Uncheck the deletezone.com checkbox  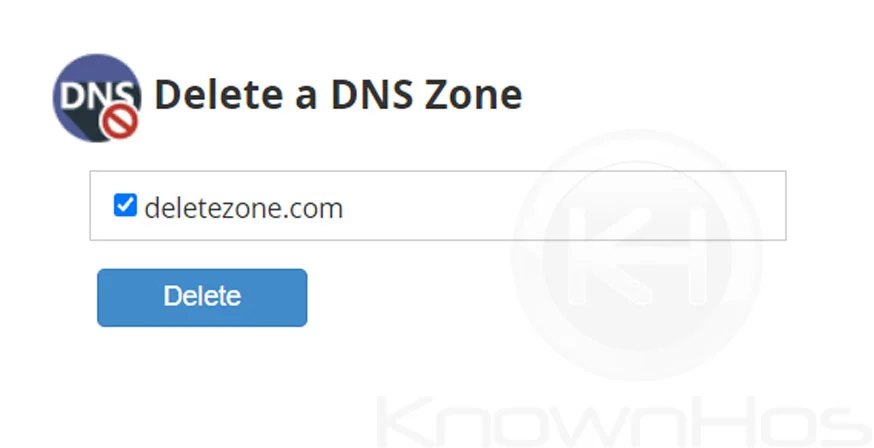(x=125, y=205)
